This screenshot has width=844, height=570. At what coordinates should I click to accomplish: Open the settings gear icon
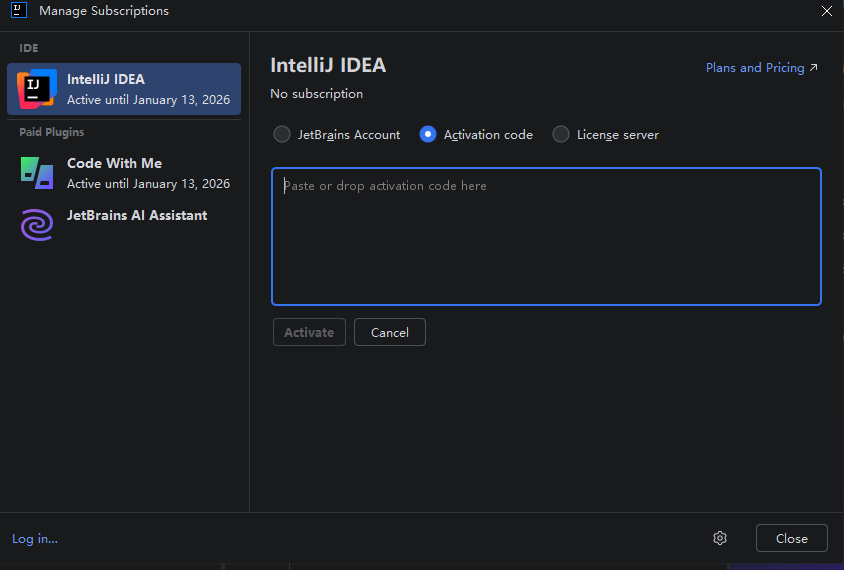pos(720,538)
